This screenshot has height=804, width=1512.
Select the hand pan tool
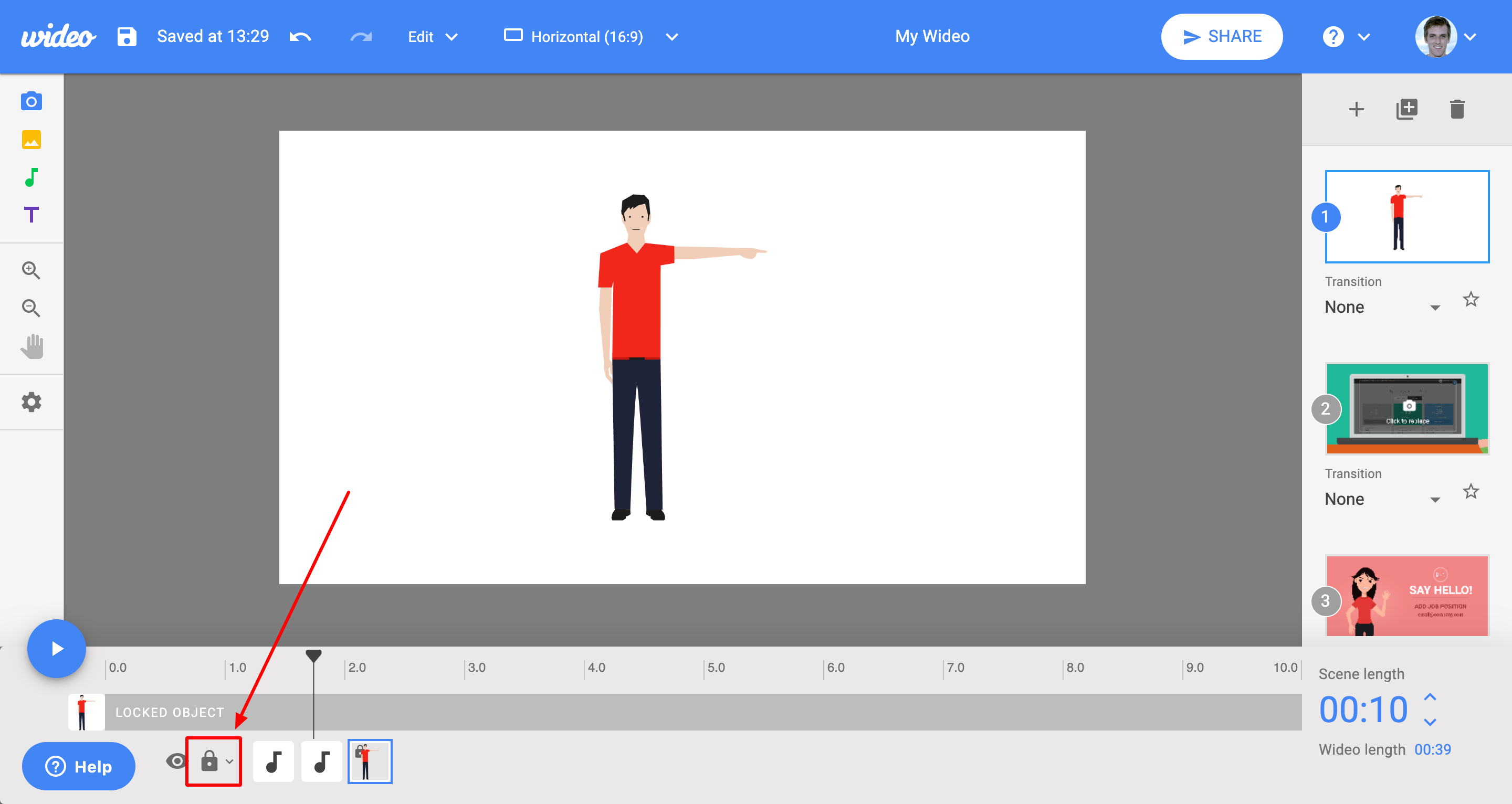(x=32, y=346)
